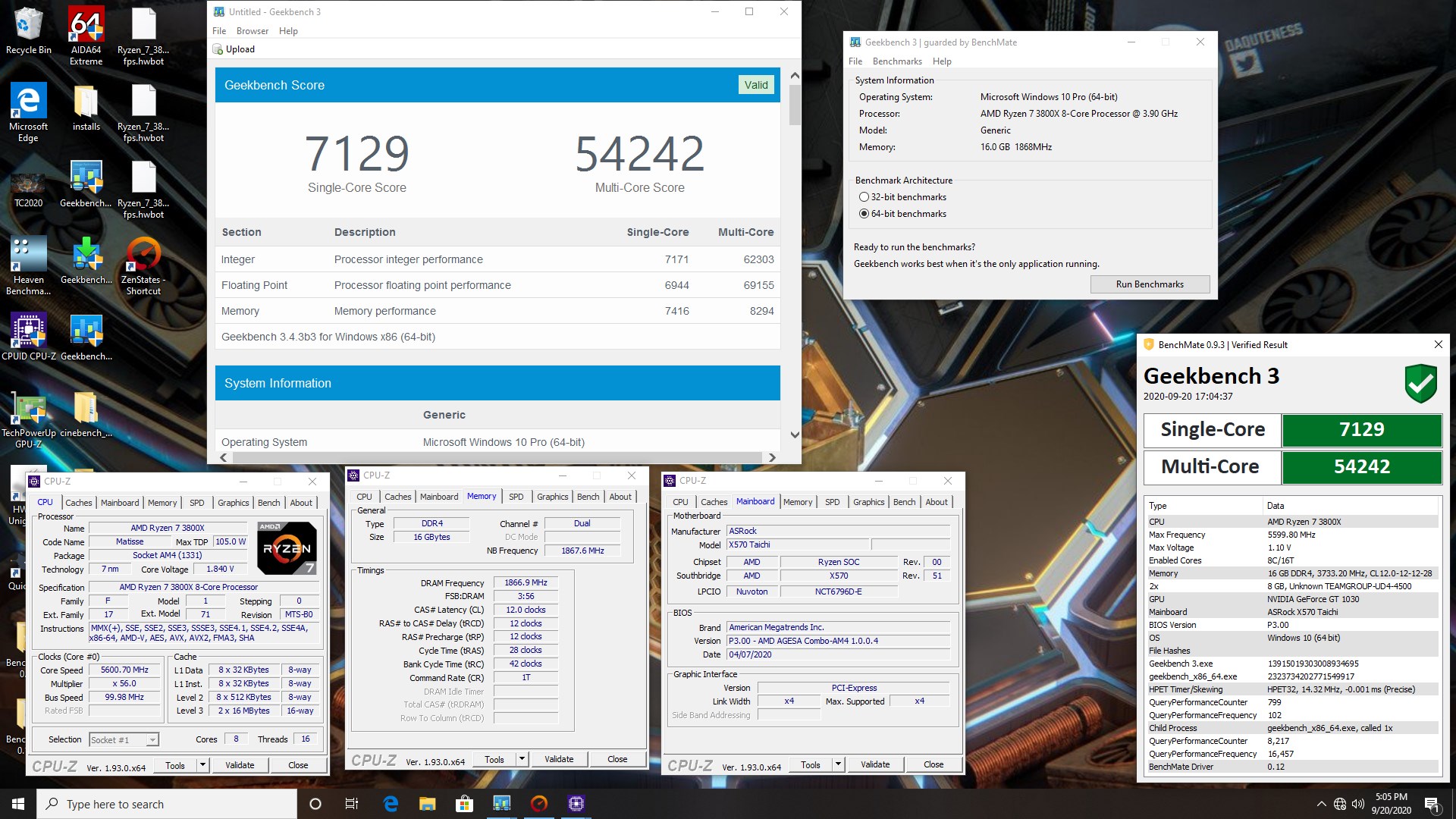This screenshot has height=819, width=1456.
Task: Open Microsoft Store on taskbar
Action: coord(464,804)
